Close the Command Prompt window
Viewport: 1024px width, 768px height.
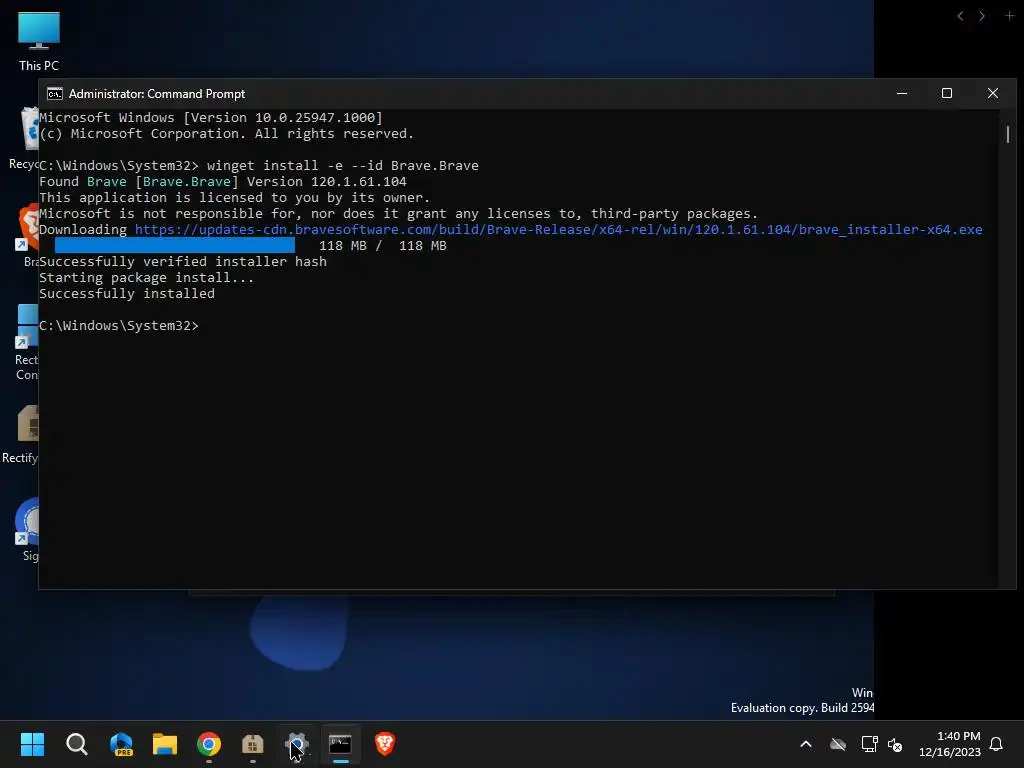pyautogui.click(x=993, y=93)
